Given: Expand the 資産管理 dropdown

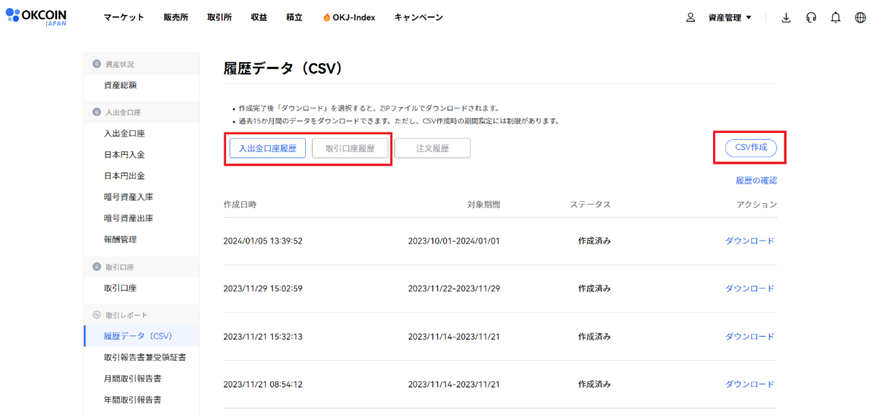Looking at the screenshot, I should [729, 18].
